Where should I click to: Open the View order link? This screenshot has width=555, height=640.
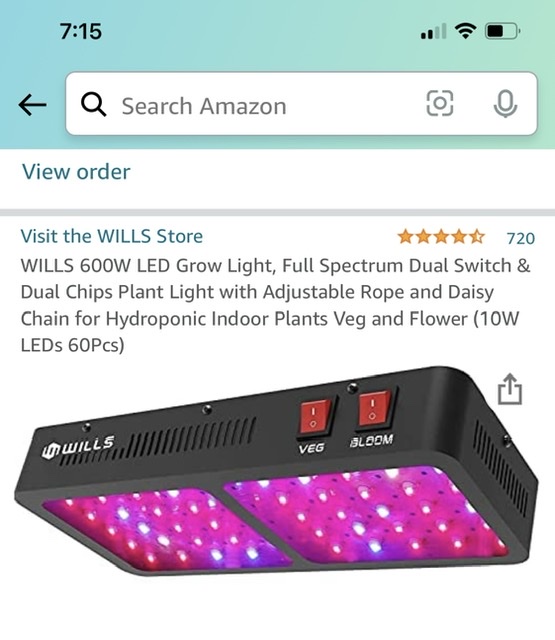[x=76, y=171]
